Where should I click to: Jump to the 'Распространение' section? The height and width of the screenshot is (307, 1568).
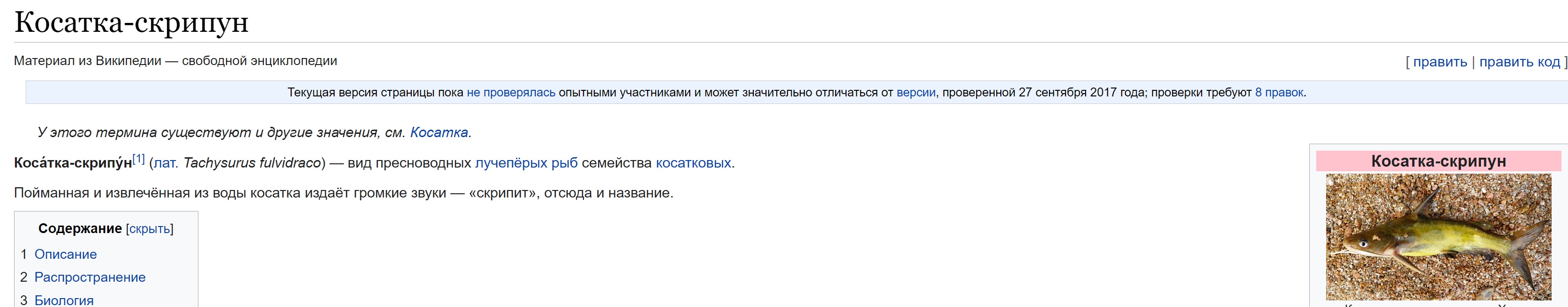(x=89, y=278)
